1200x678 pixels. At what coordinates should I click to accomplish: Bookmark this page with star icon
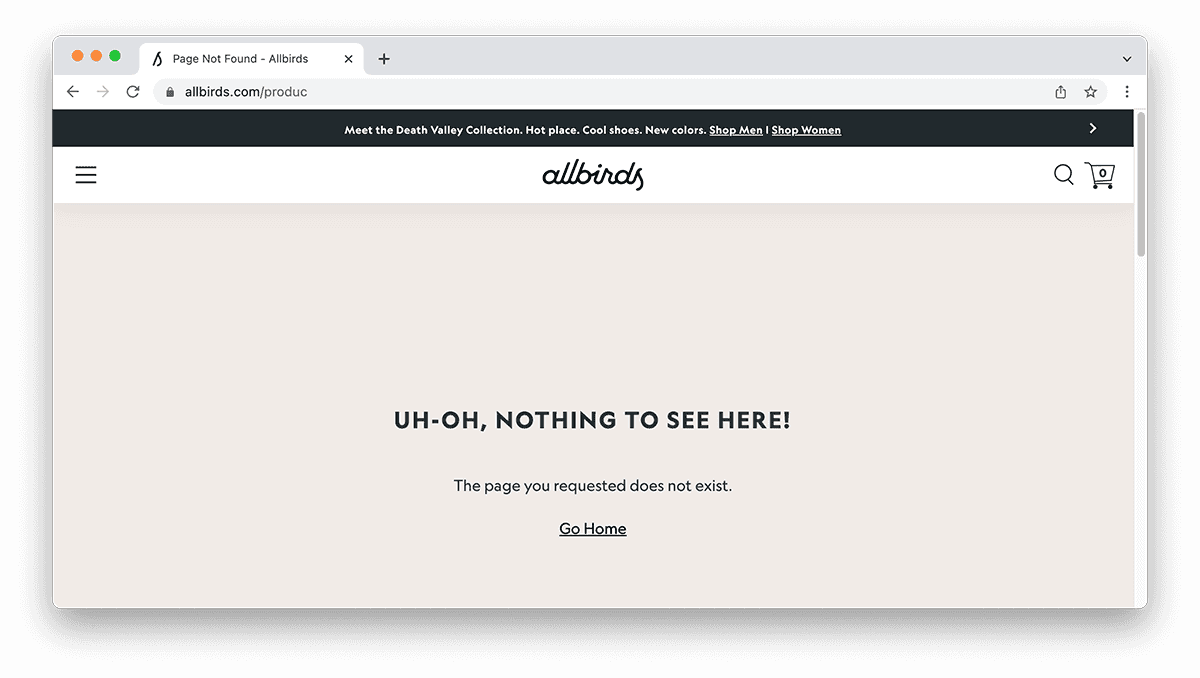tap(1091, 92)
